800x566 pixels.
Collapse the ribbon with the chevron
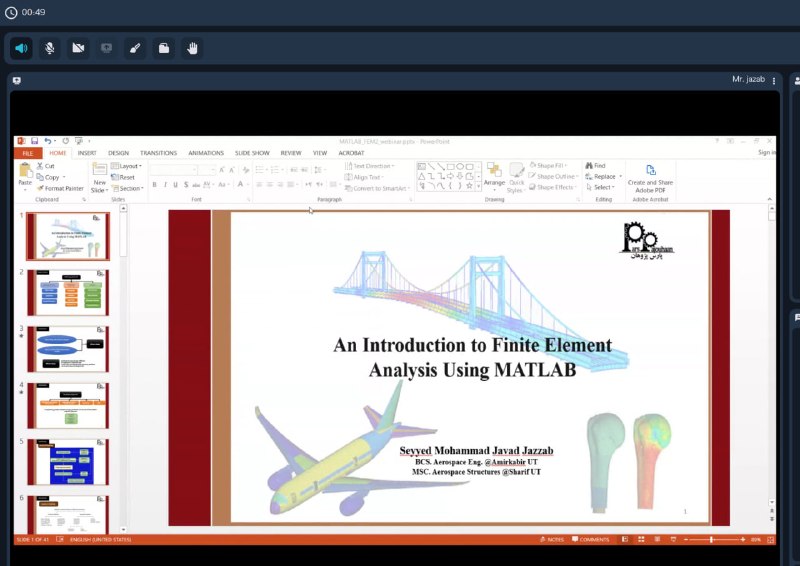[x=769, y=199]
